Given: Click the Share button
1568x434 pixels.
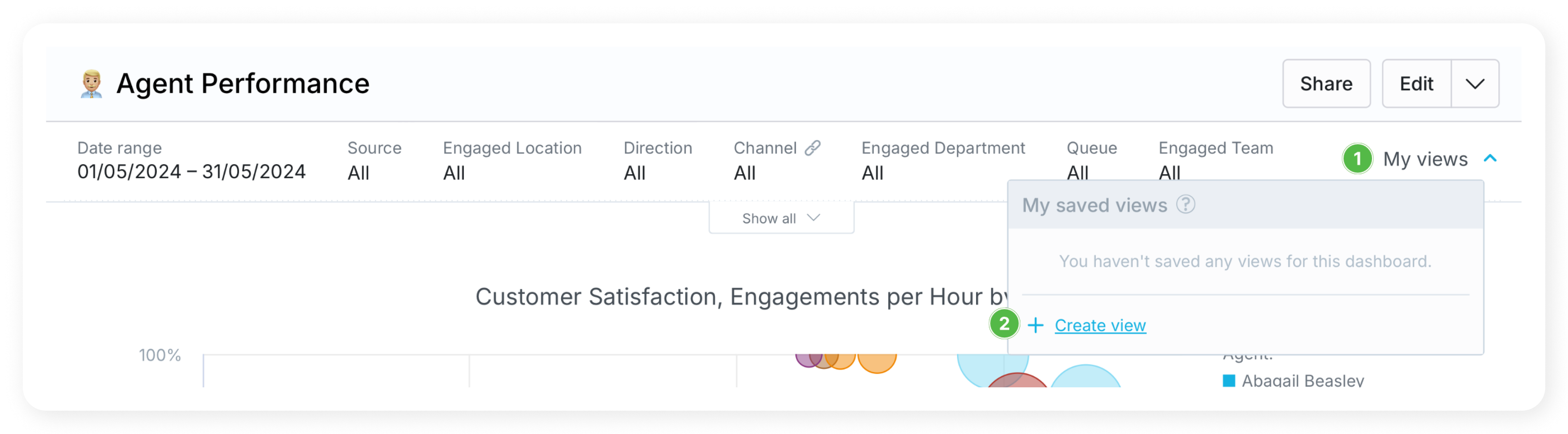Looking at the screenshot, I should 1326,84.
